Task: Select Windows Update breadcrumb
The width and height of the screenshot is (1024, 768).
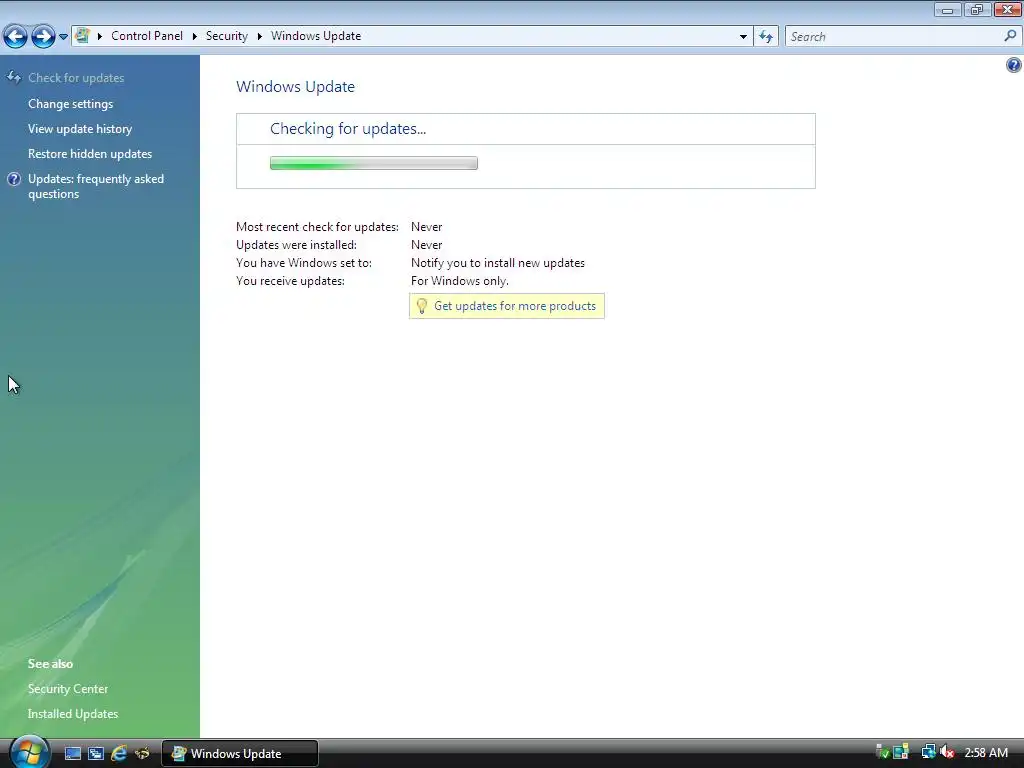Action: 316,36
